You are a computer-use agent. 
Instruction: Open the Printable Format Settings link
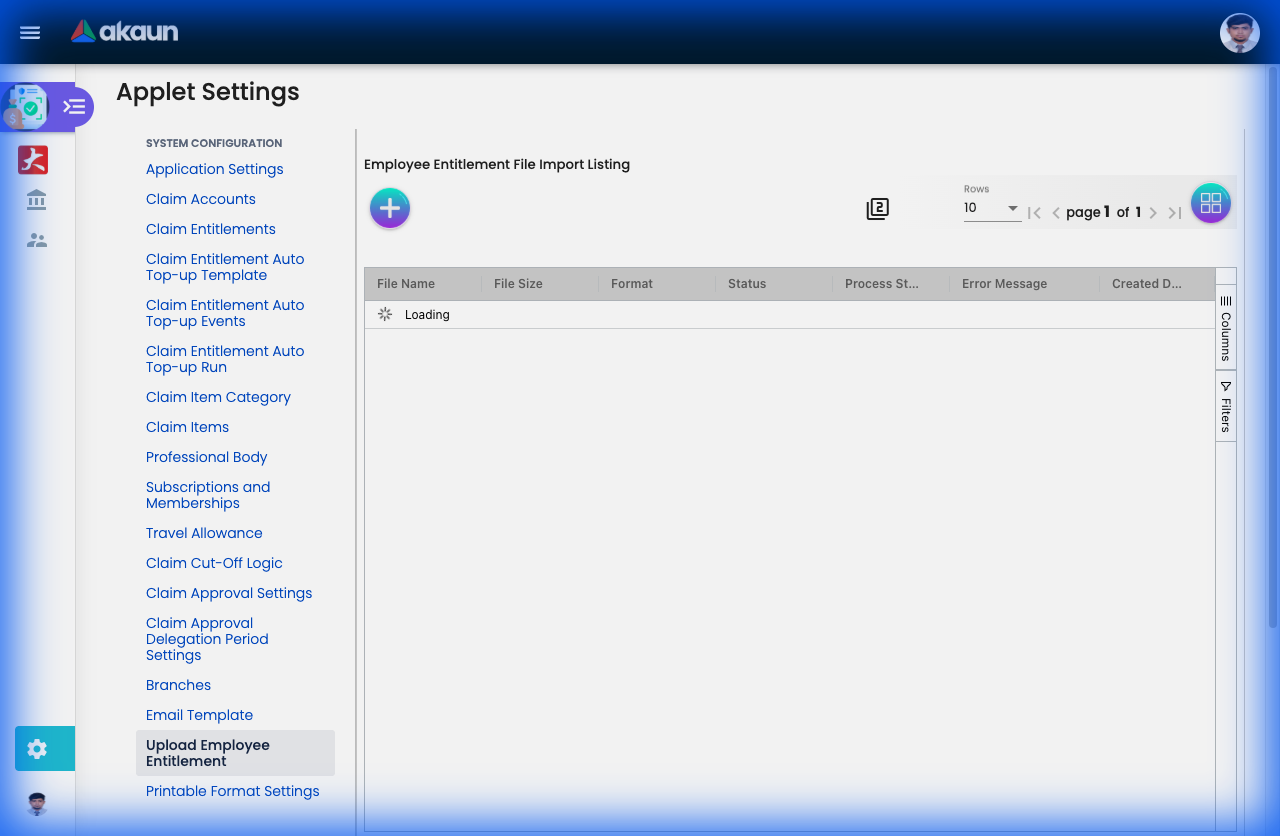tap(232, 790)
